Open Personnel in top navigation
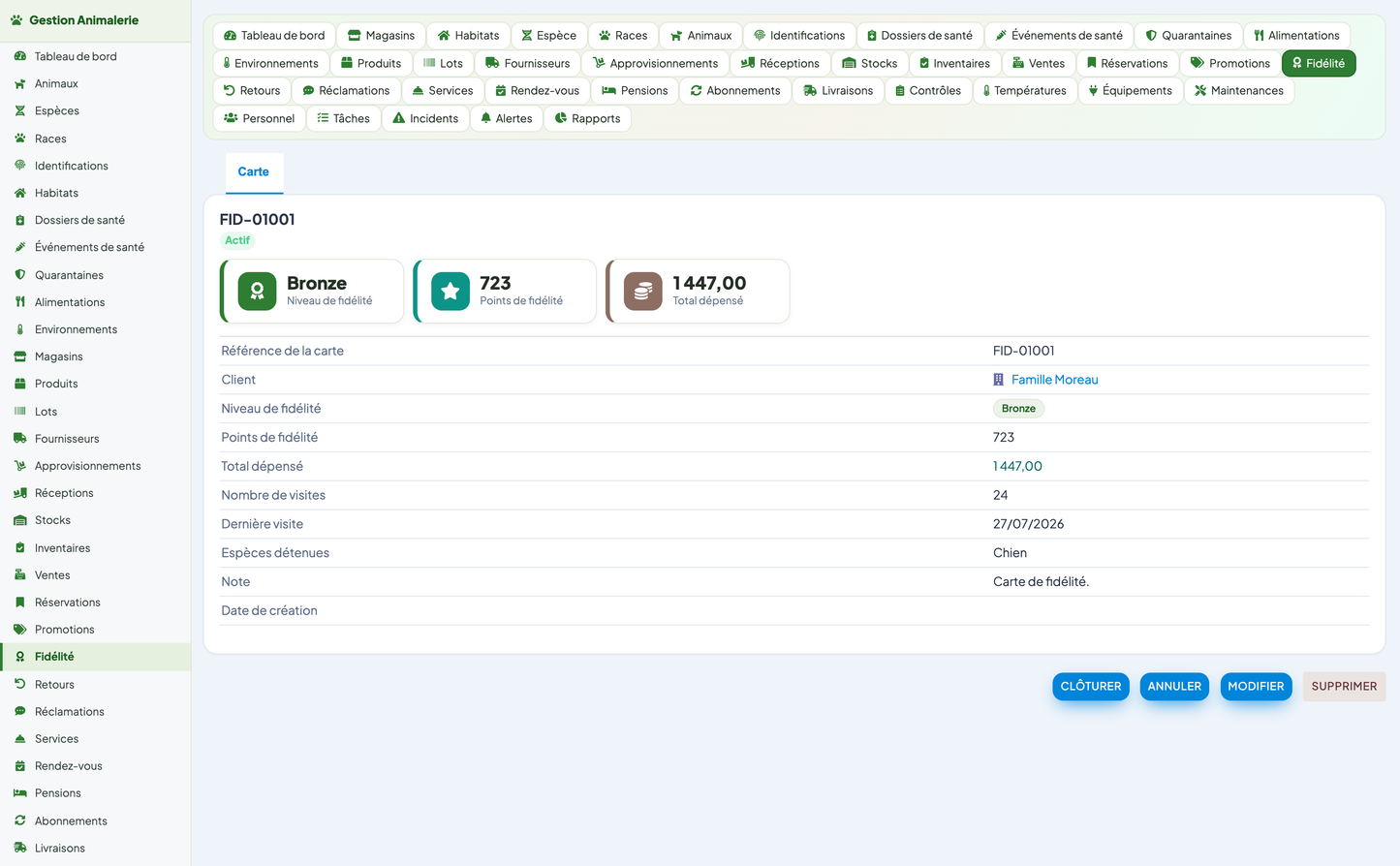Viewport: 1400px width, 866px height. pyautogui.click(x=259, y=118)
